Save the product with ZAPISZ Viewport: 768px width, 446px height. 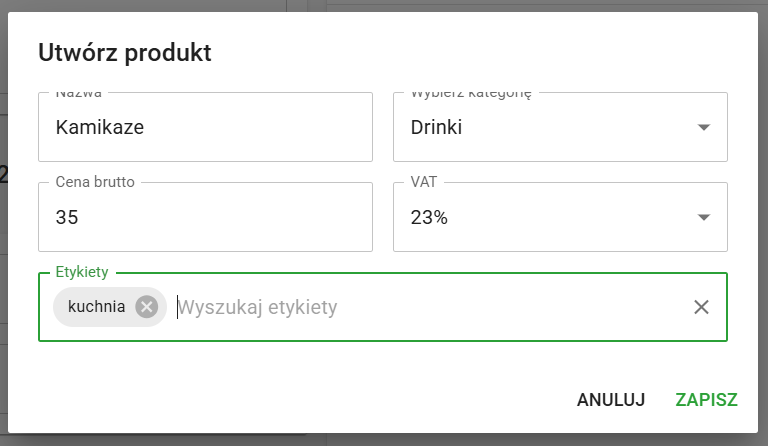pyautogui.click(x=706, y=400)
